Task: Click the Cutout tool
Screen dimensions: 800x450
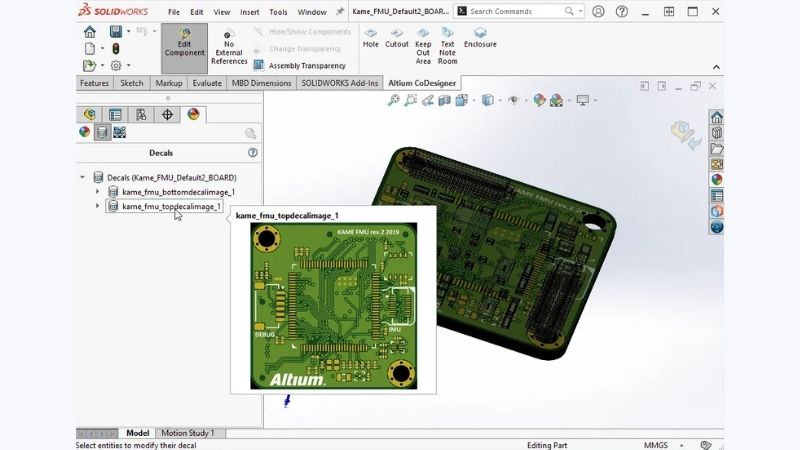Action: tap(396, 38)
